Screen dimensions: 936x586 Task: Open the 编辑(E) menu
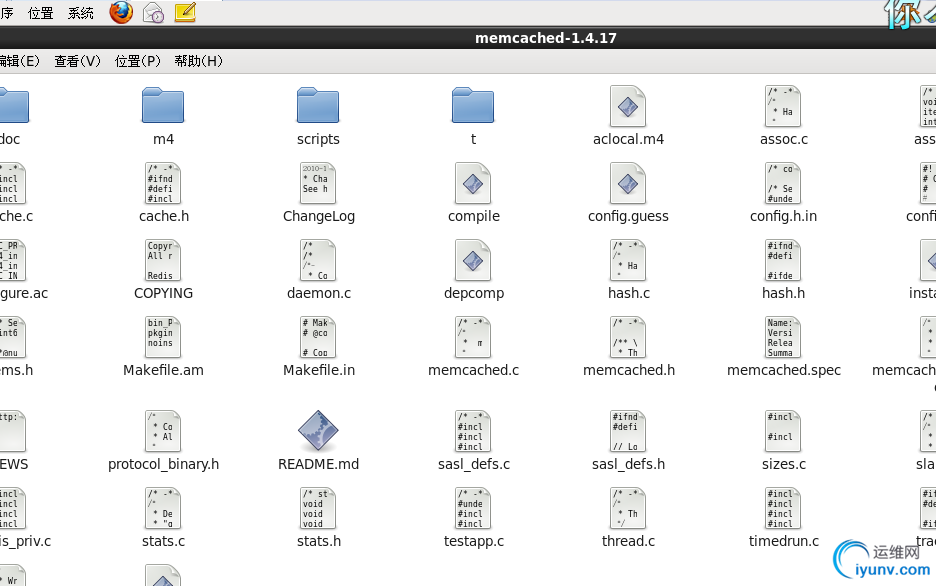tap(19, 61)
